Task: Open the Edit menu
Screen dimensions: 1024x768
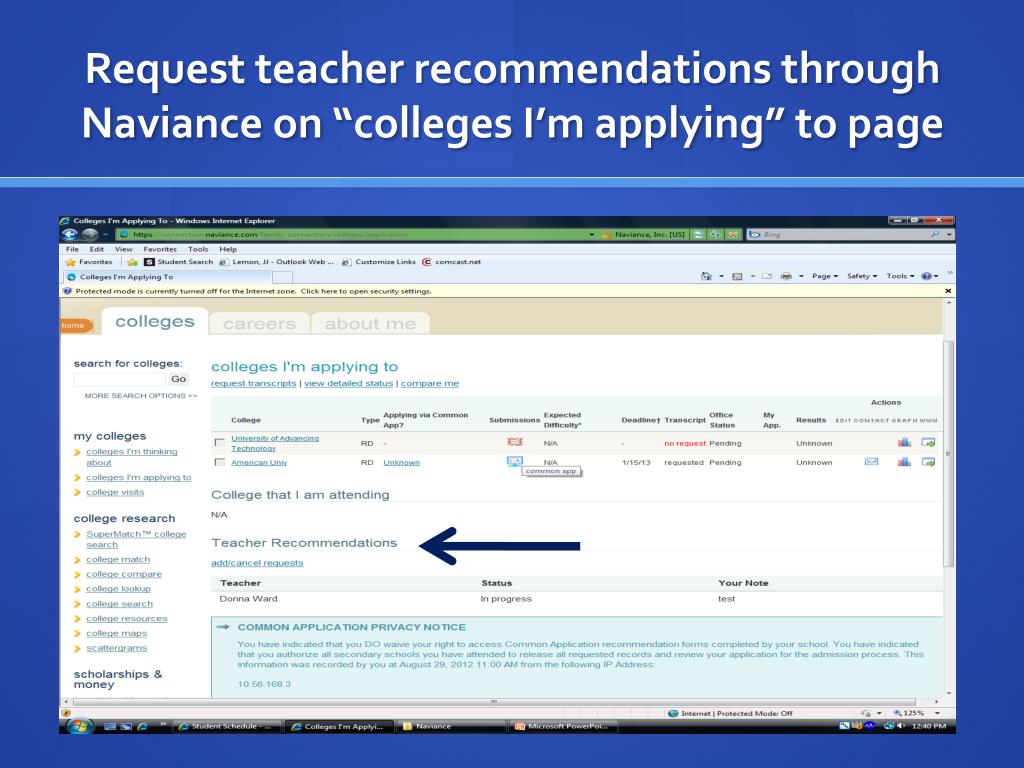Action: click(97, 249)
